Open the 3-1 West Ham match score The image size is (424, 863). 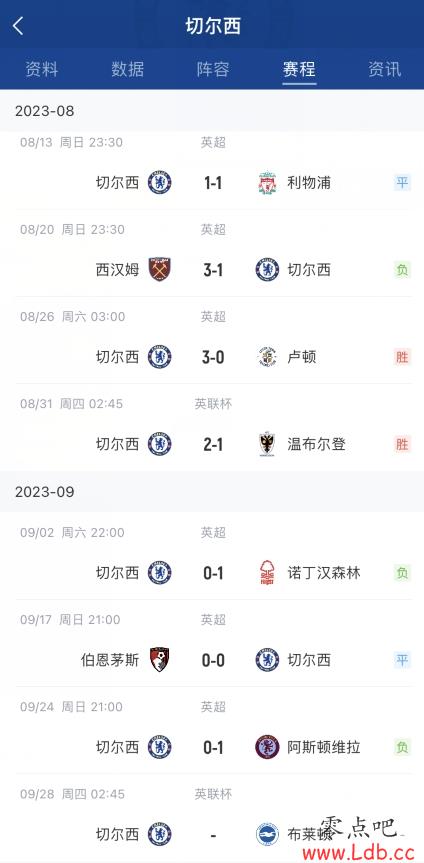pyautogui.click(x=213, y=270)
